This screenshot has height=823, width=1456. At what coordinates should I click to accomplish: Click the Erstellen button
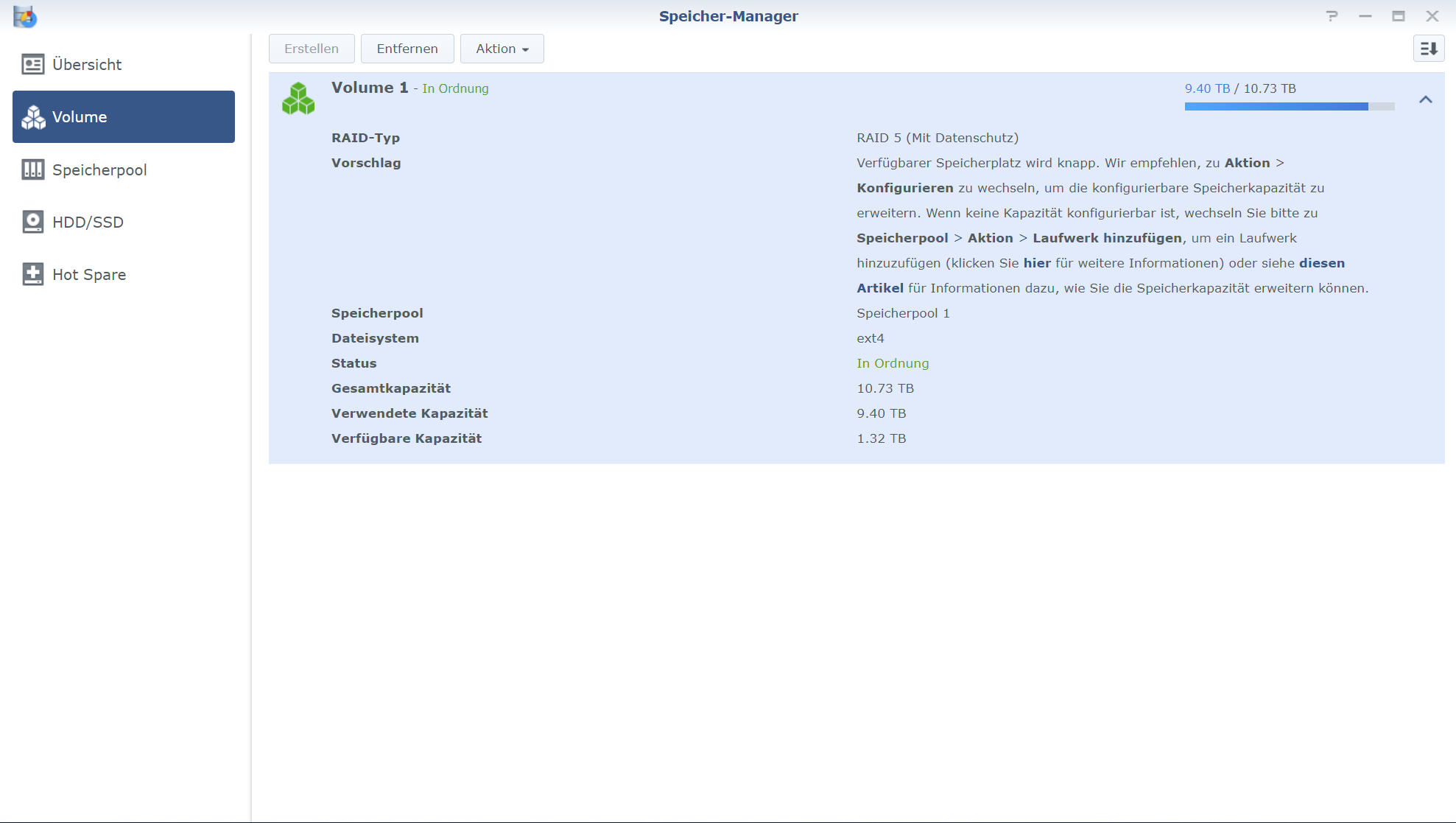click(x=312, y=49)
